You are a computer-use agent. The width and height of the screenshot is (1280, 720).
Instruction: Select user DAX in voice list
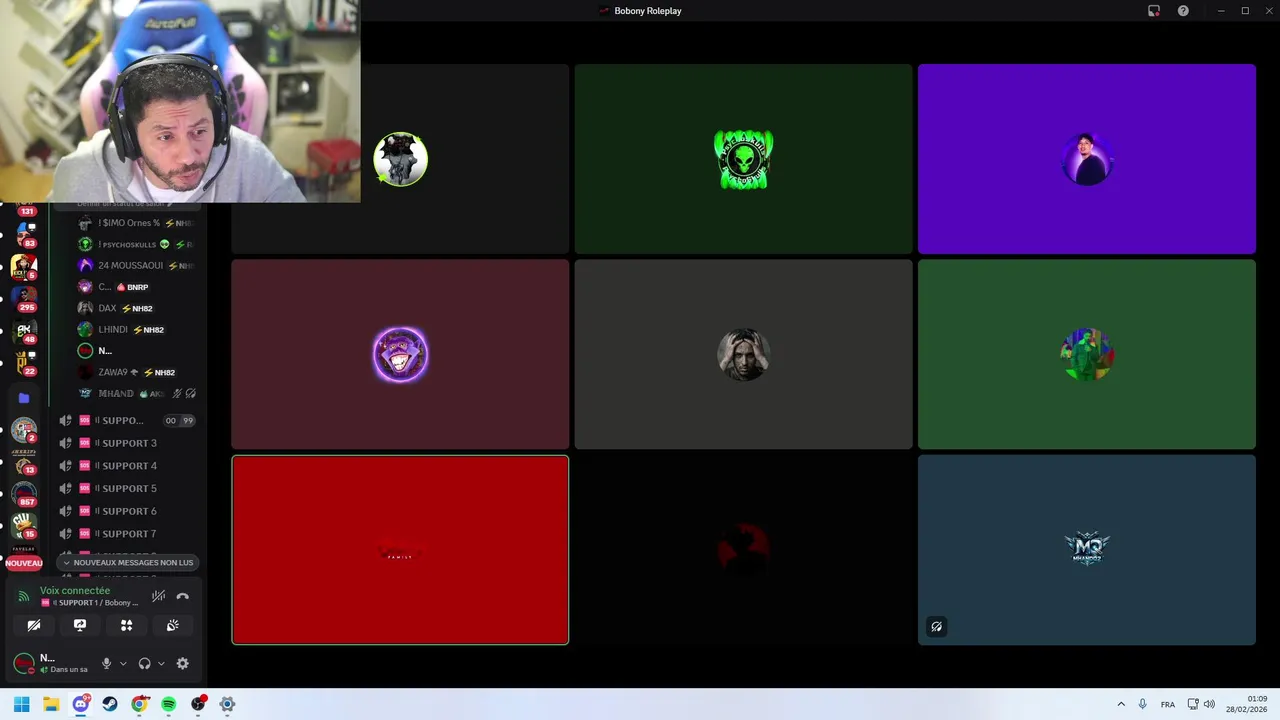[x=137, y=308]
